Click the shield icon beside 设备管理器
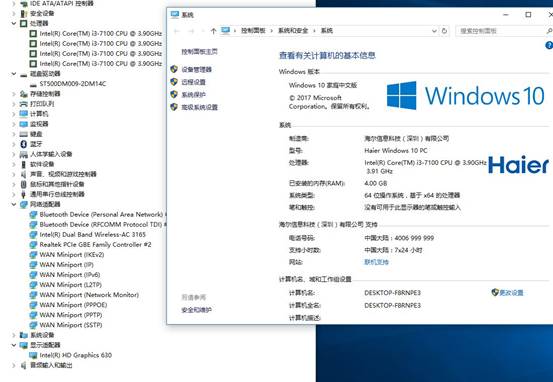 point(174,69)
